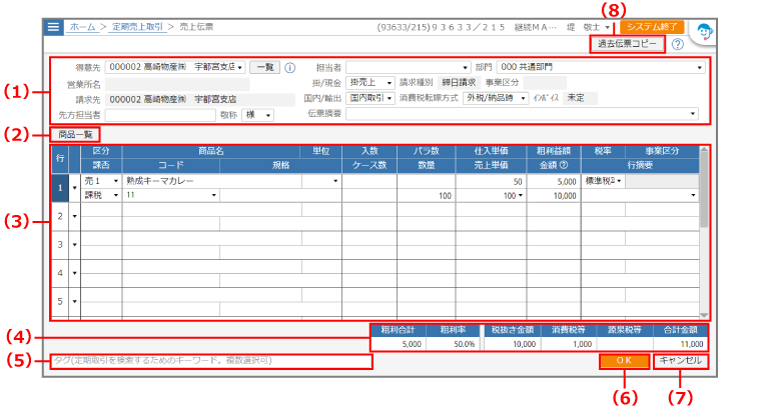Click row 1 数量 100 cell
The width and height of the screenshot is (760, 416).
click(x=427, y=195)
